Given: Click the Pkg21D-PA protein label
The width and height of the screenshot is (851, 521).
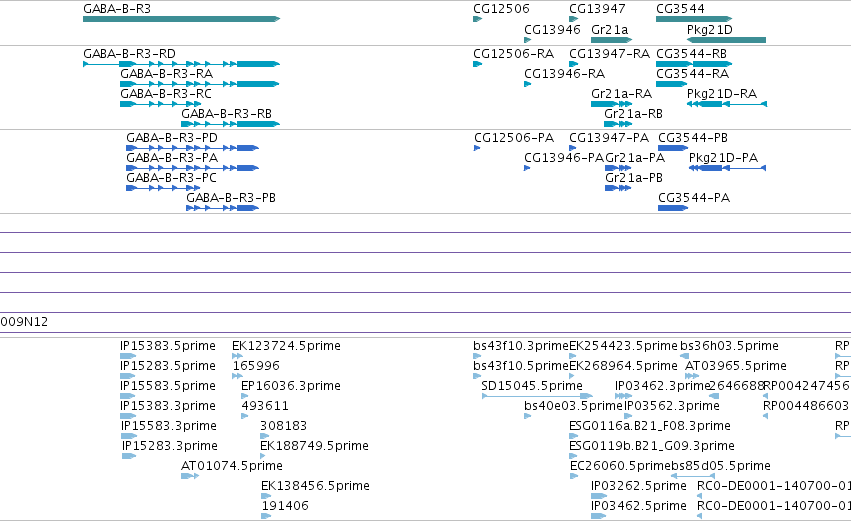Looking at the screenshot, I should pyautogui.click(x=723, y=158).
